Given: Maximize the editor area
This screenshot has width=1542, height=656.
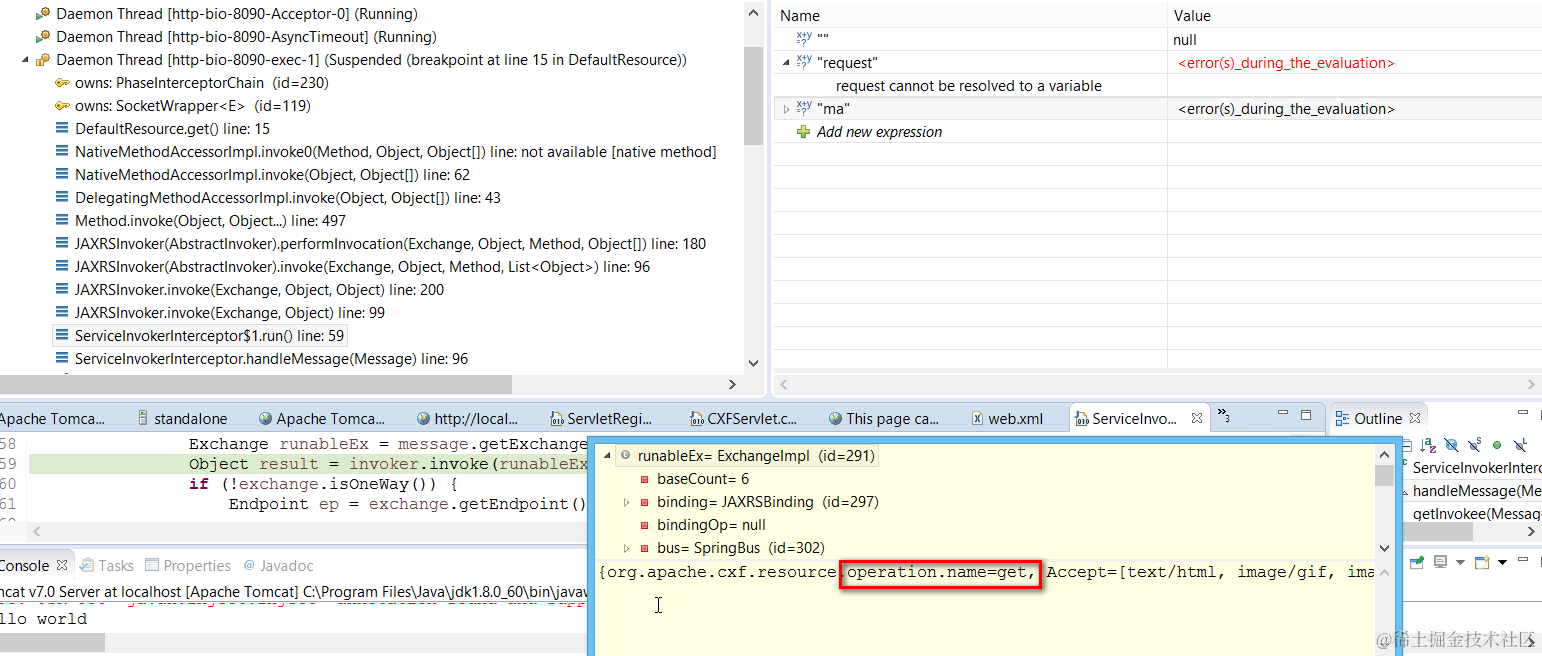Looking at the screenshot, I should [1306, 415].
